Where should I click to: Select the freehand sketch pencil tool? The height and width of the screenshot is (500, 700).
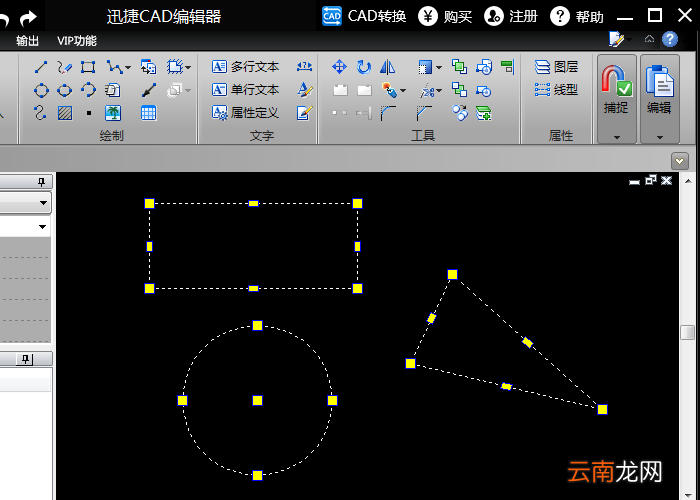tap(65, 67)
